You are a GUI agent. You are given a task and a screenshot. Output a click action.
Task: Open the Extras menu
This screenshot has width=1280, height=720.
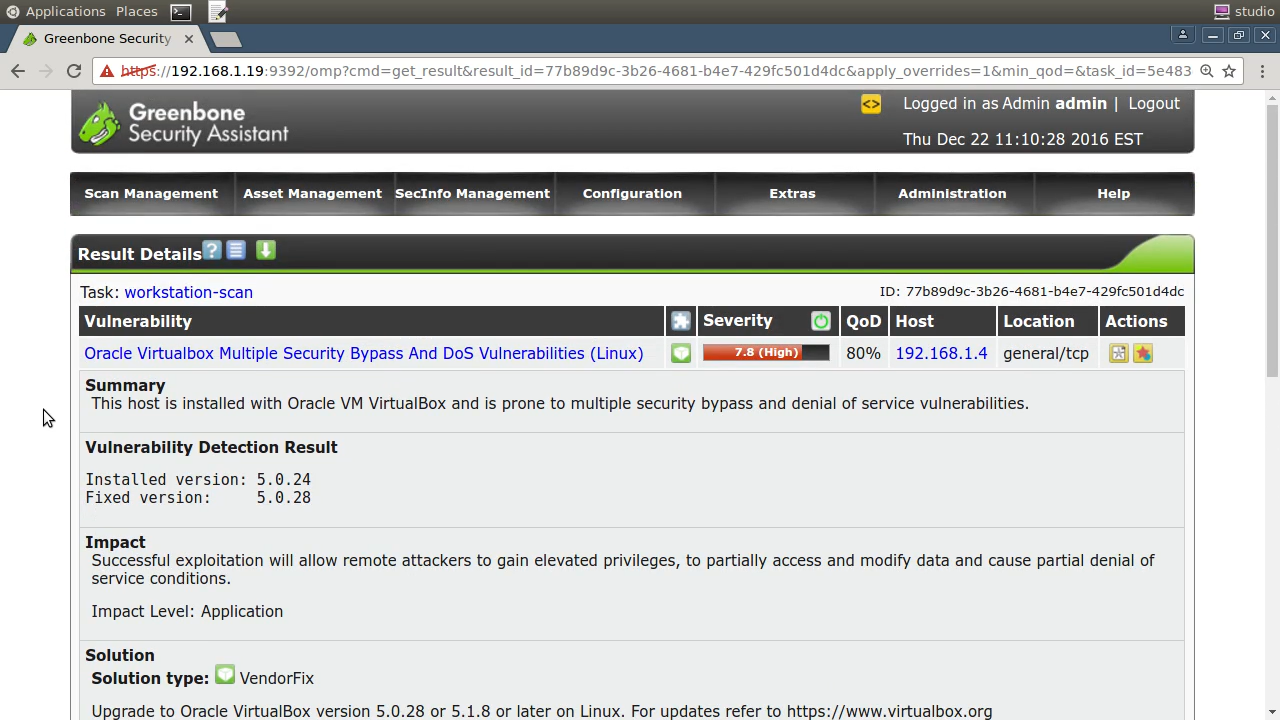click(x=792, y=194)
